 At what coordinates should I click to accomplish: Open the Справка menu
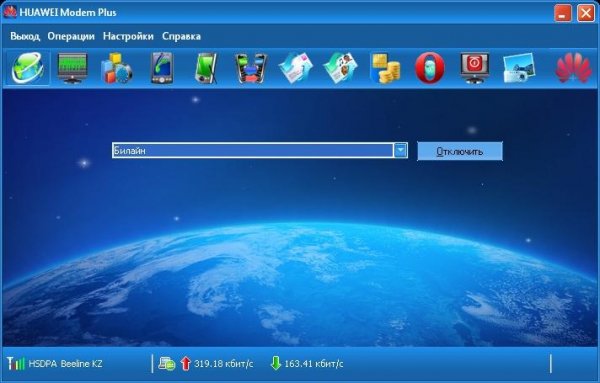tap(181, 36)
